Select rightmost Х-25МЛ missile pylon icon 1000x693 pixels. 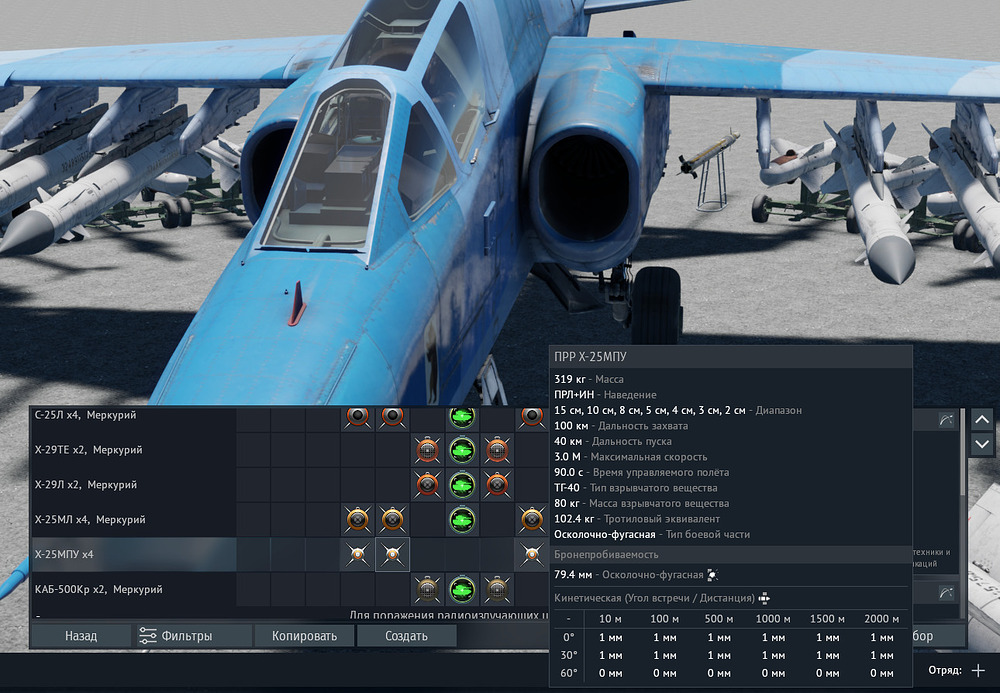point(531,520)
